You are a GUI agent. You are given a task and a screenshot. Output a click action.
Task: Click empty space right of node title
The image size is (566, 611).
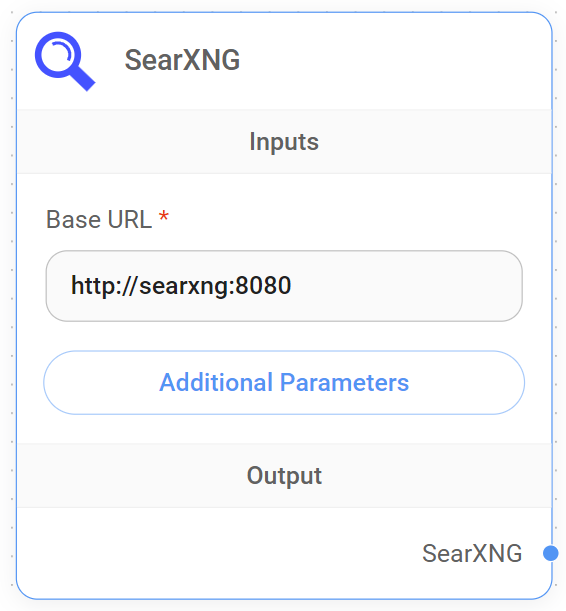coord(390,60)
